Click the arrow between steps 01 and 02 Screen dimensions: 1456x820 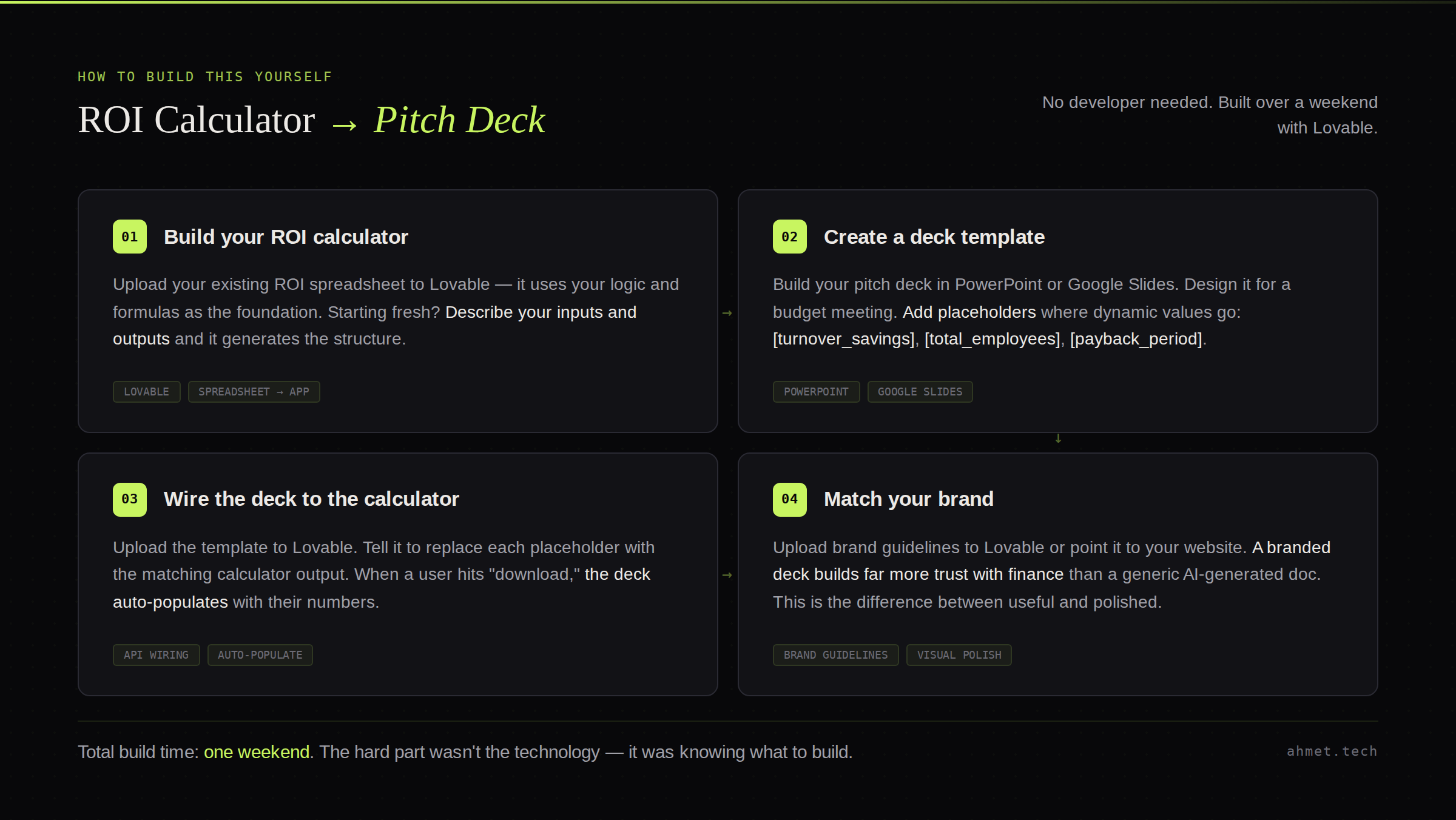click(727, 313)
